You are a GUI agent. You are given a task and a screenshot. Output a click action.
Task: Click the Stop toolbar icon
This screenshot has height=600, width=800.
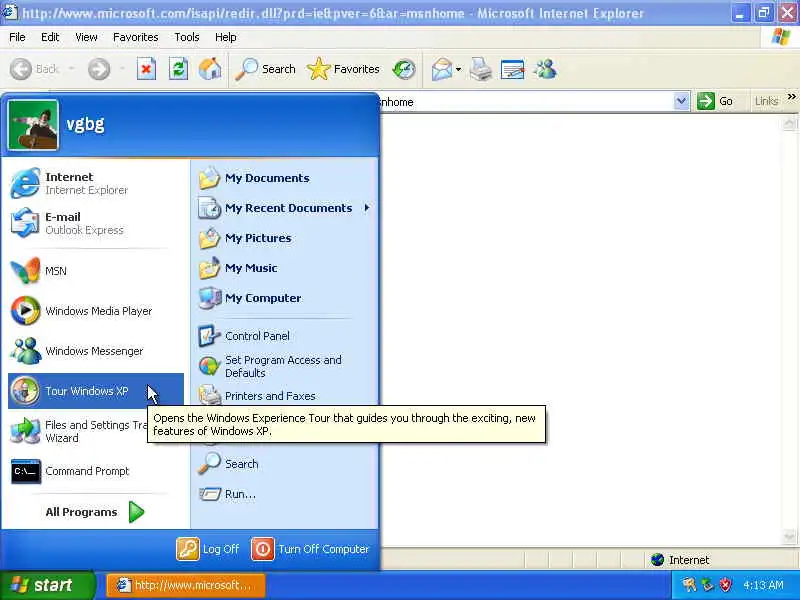tap(146, 69)
